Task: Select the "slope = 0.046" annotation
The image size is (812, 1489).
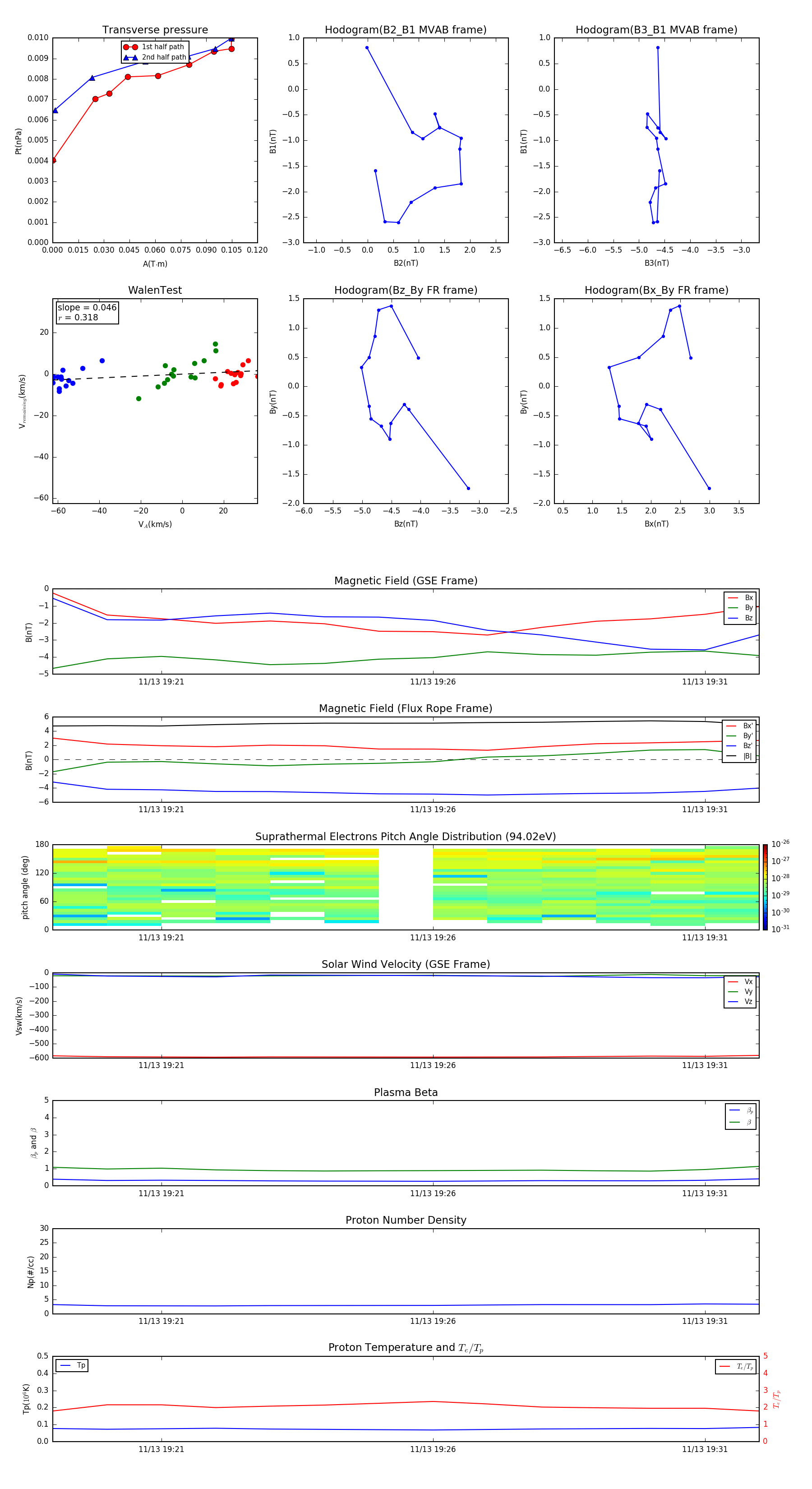Action: [x=87, y=308]
